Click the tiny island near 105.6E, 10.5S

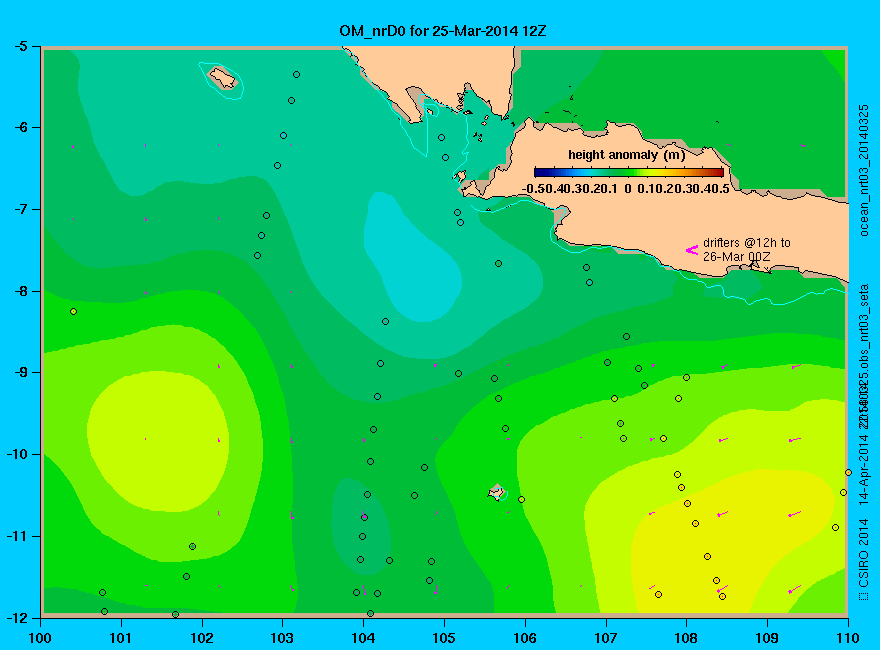click(x=496, y=493)
